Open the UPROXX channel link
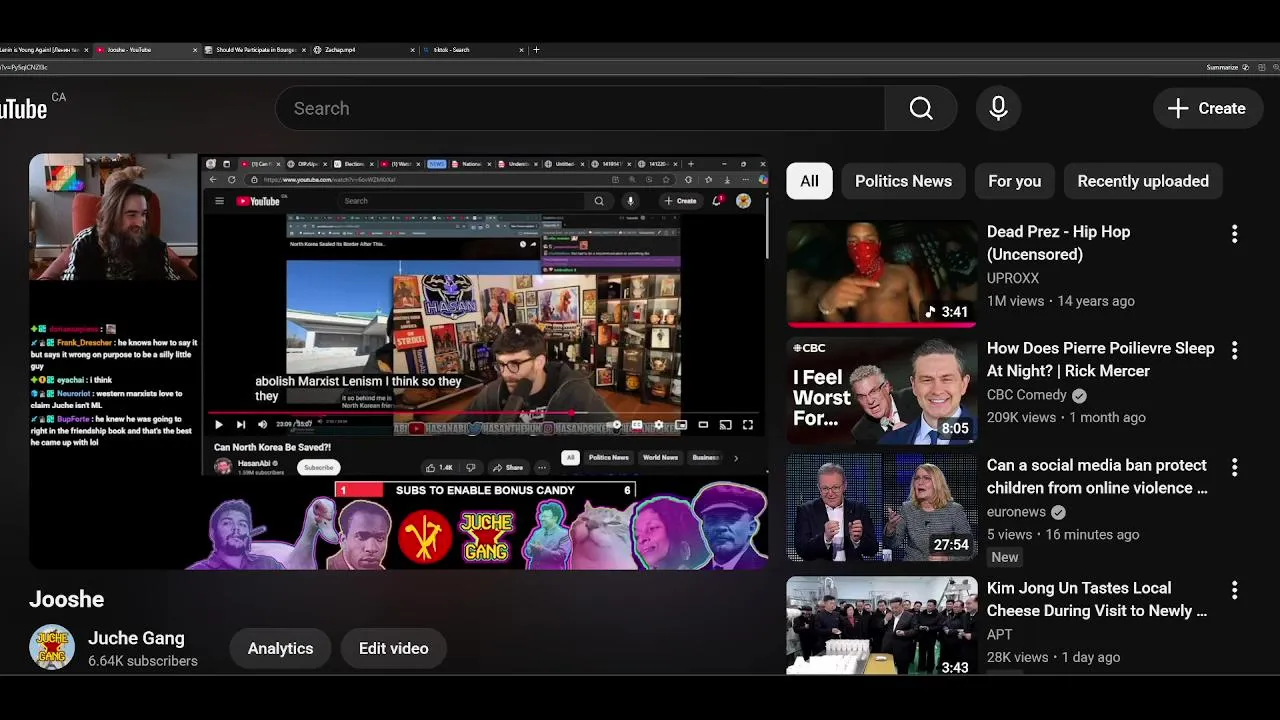The image size is (1280, 720). pyautogui.click(x=1013, y=278)
